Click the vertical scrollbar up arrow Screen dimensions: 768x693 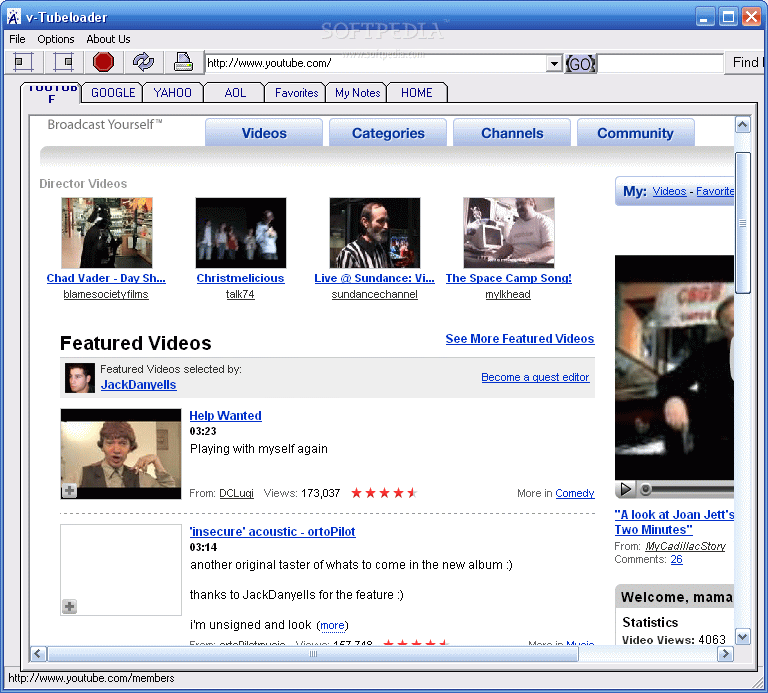pyautogui.click(x=743, y=125)
